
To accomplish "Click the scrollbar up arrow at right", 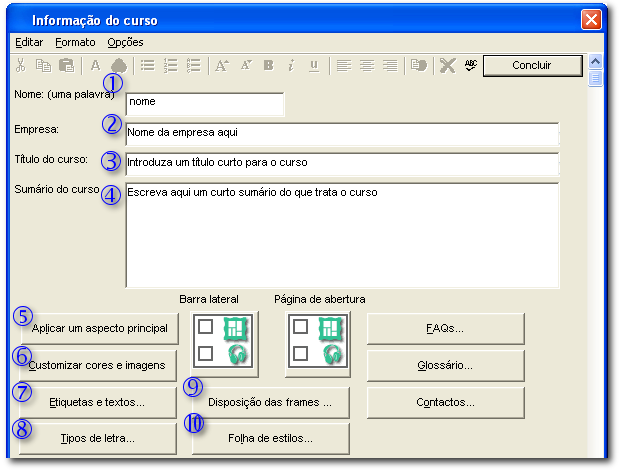I will pos(595,60).
